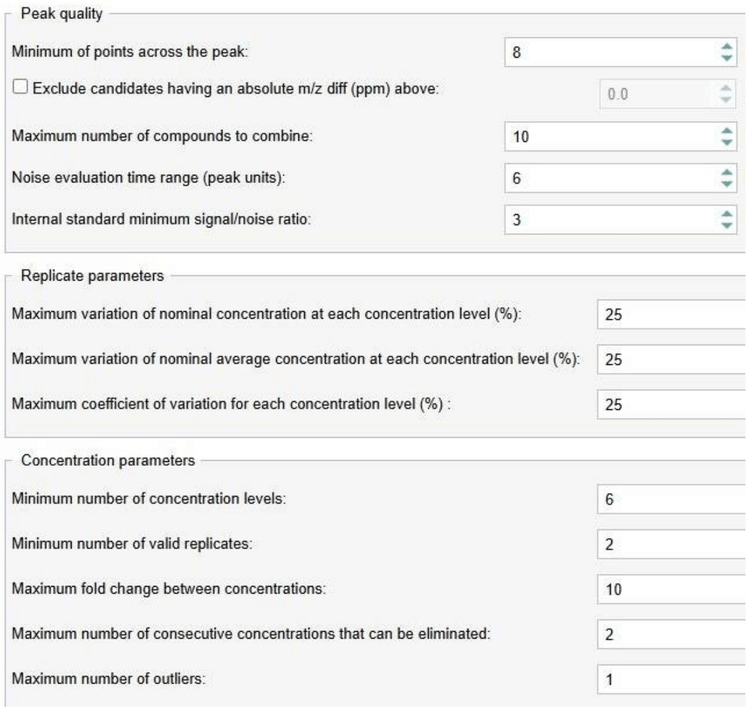
Task: Click the maximum consecutive concentrations eliminated field
Action: click(672, 634)
